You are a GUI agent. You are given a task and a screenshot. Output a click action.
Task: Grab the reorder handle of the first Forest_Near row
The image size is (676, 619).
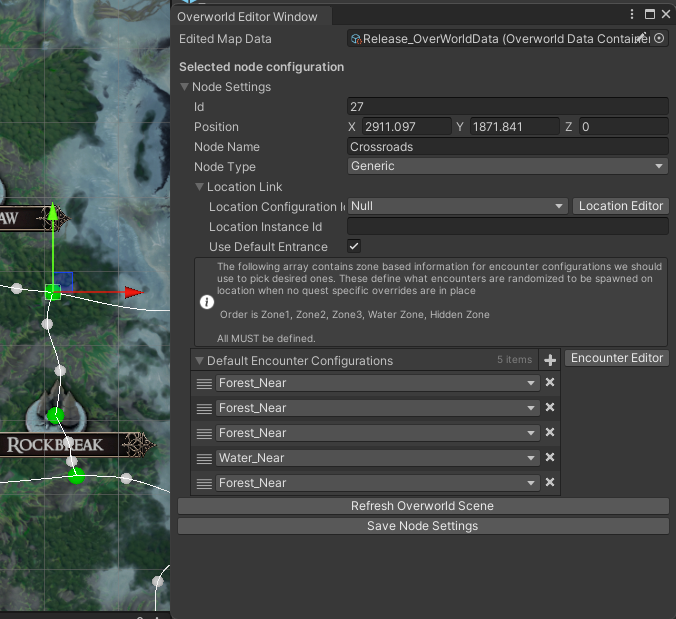coord(204,383)
